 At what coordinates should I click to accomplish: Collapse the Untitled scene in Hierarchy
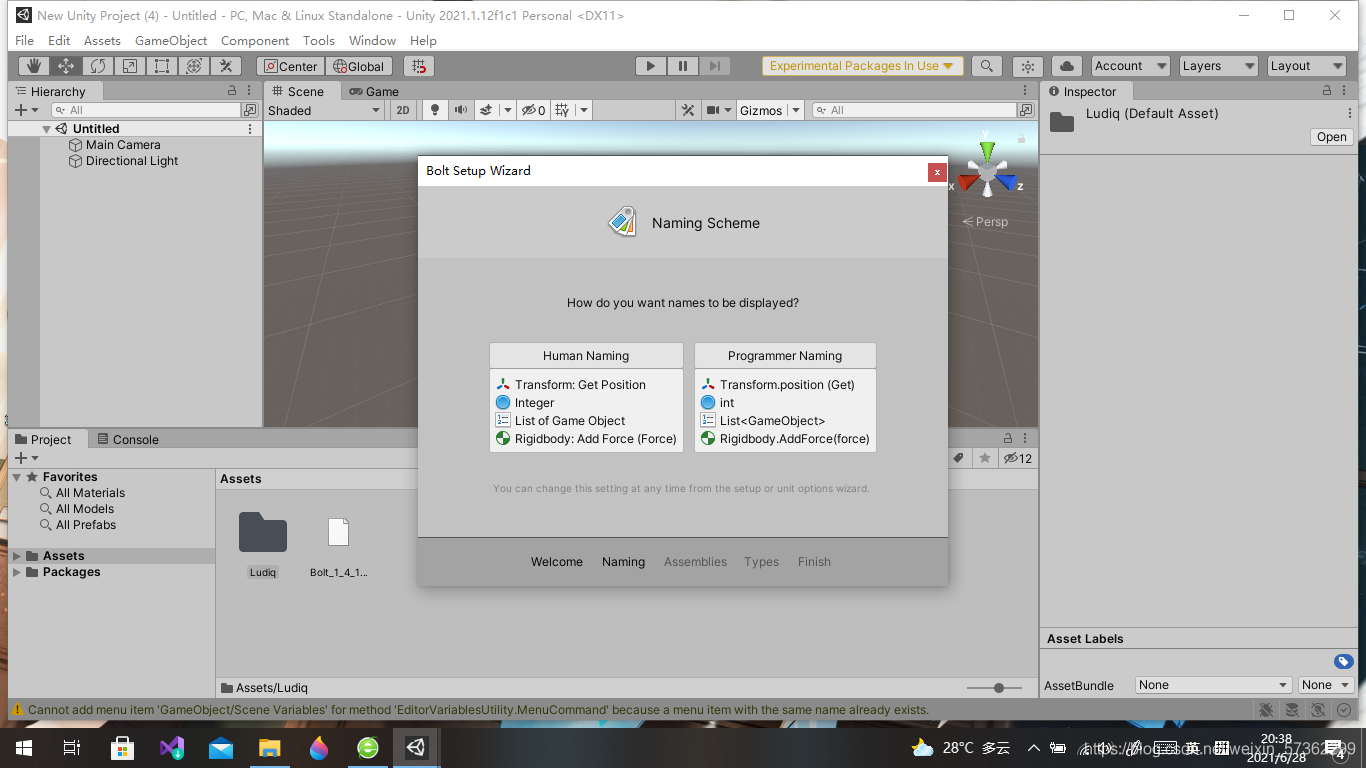pyautogui.click(x=46, y=129)
